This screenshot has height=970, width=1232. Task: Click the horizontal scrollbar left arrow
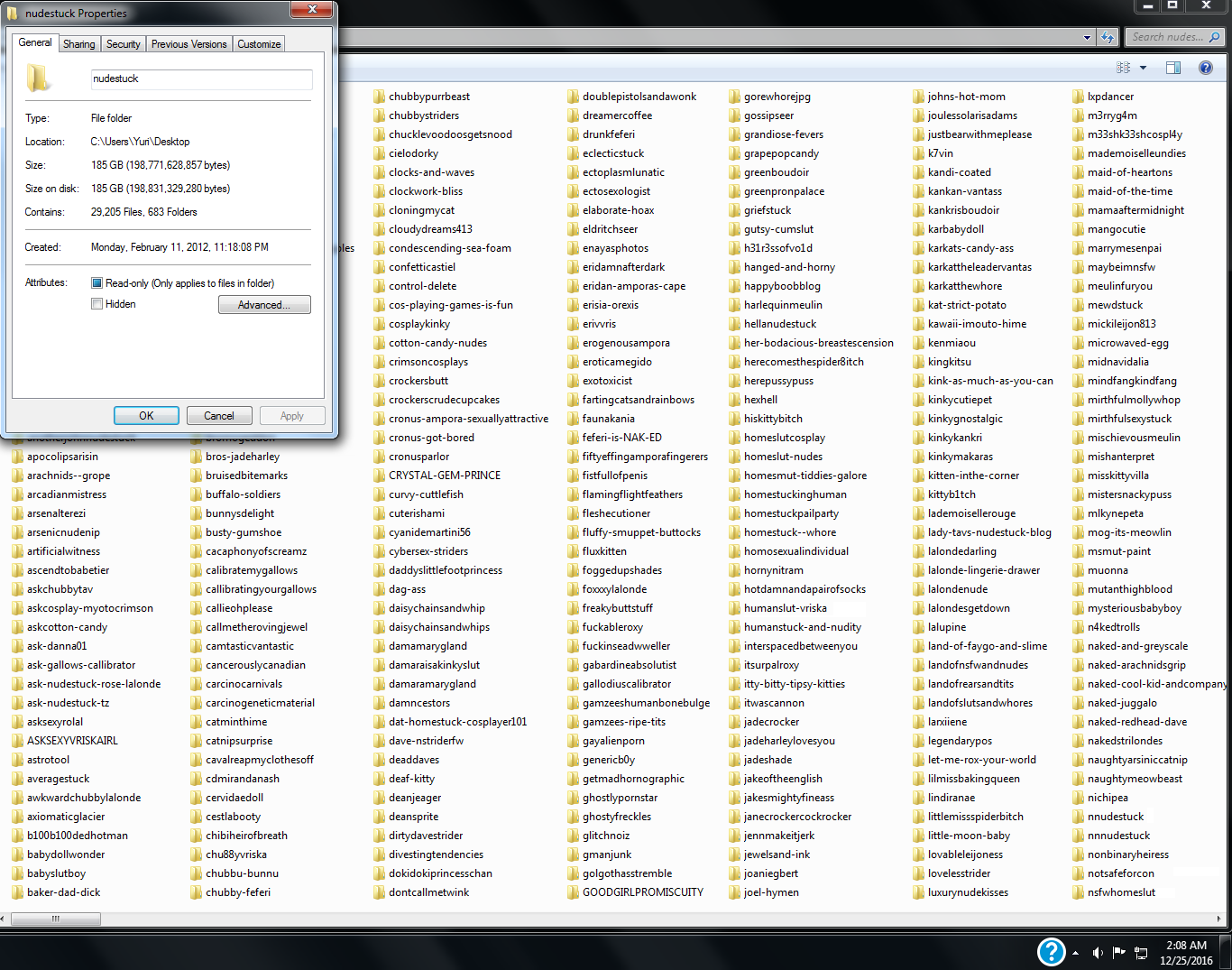(x=5, y=919)
